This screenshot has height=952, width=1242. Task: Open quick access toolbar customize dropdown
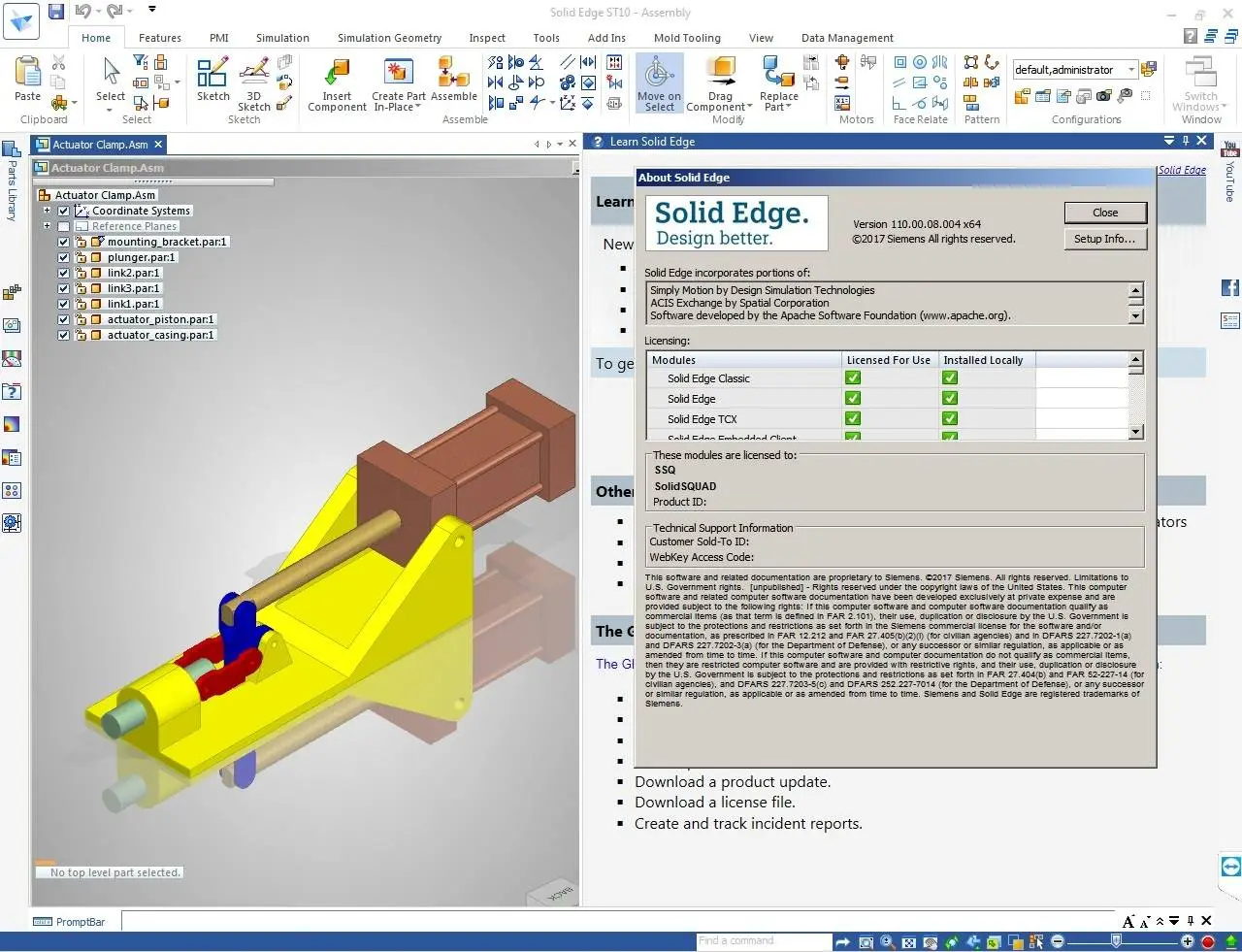click(152, 10)
